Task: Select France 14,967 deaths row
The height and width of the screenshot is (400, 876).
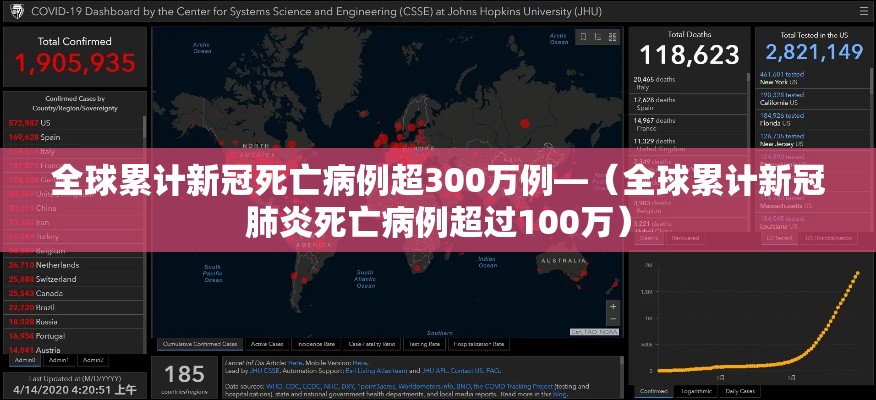Action: point(689,124)
